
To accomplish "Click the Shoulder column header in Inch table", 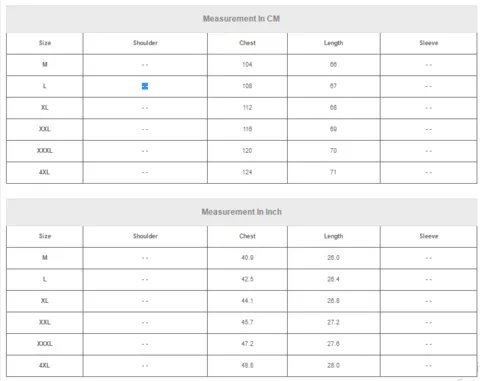I will tap(145, 236).
